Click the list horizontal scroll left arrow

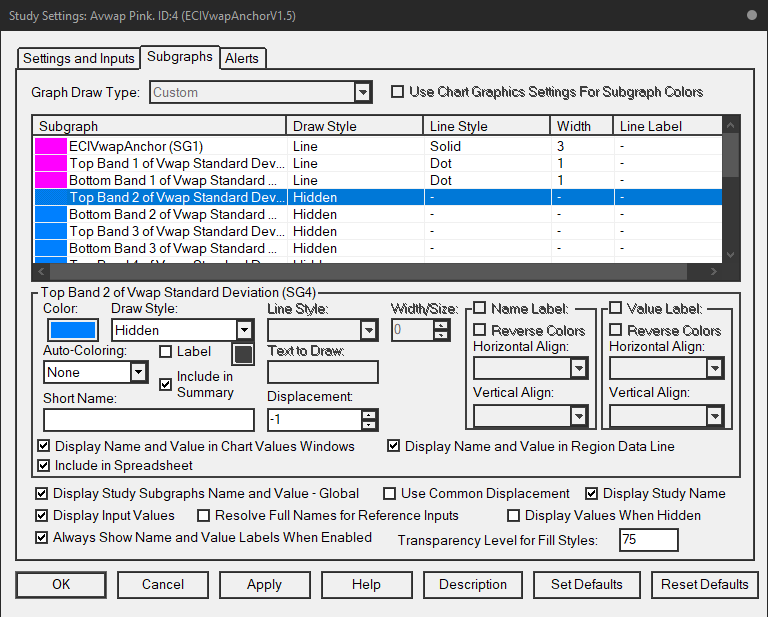click(x=41, y=271)
